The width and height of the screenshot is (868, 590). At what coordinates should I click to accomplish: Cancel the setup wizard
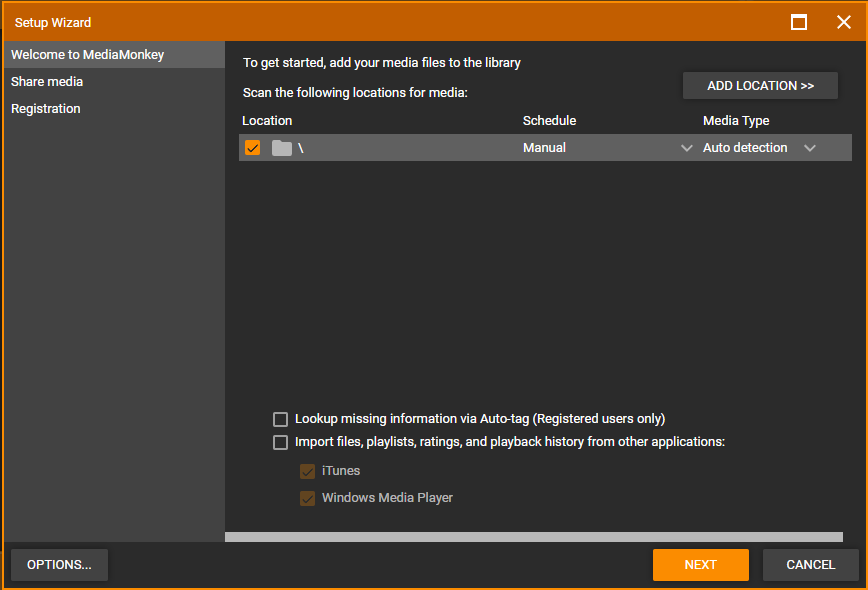pos(810,565)
